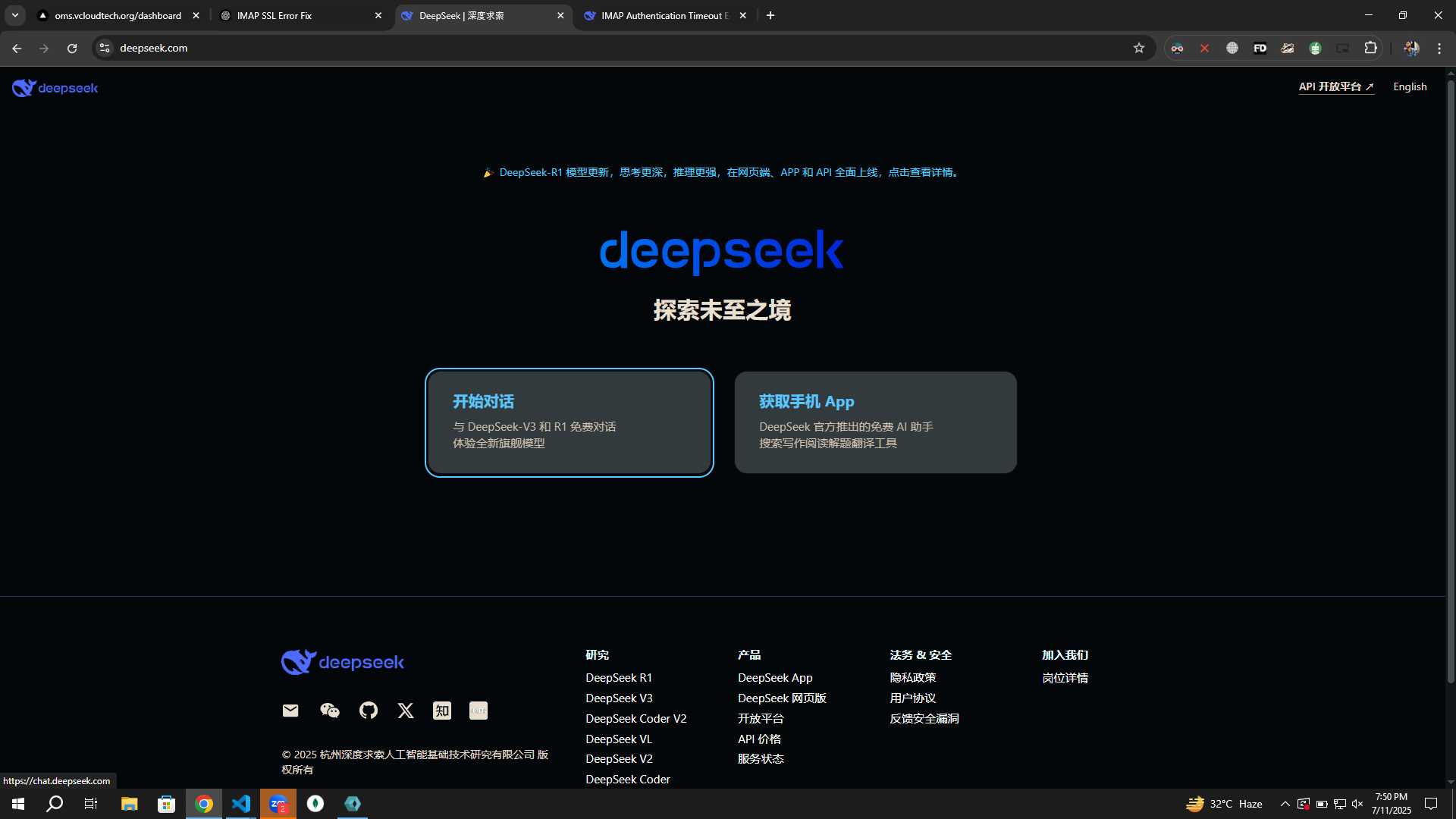Open the DeepSeek-R1 update announcement banner

click(722, 172)
